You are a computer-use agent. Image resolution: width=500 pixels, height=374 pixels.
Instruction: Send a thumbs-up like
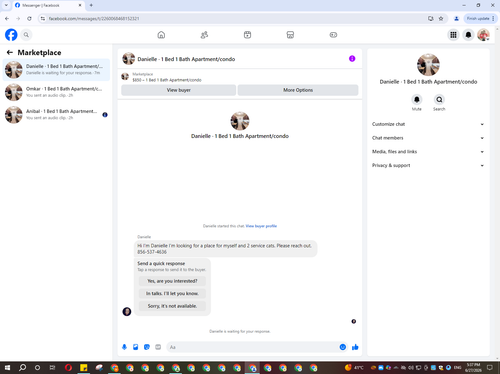click(355, 347)
